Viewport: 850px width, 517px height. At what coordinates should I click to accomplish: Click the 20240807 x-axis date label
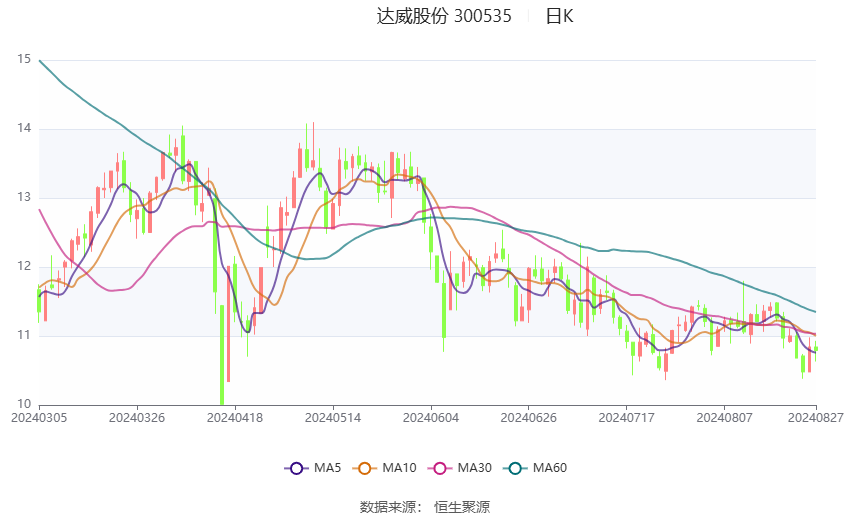click(724, 418)
